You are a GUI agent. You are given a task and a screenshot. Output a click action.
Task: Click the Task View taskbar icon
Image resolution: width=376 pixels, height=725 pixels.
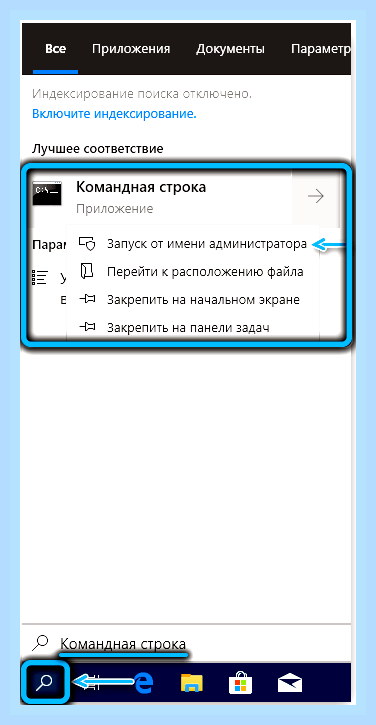click(94, 682)
